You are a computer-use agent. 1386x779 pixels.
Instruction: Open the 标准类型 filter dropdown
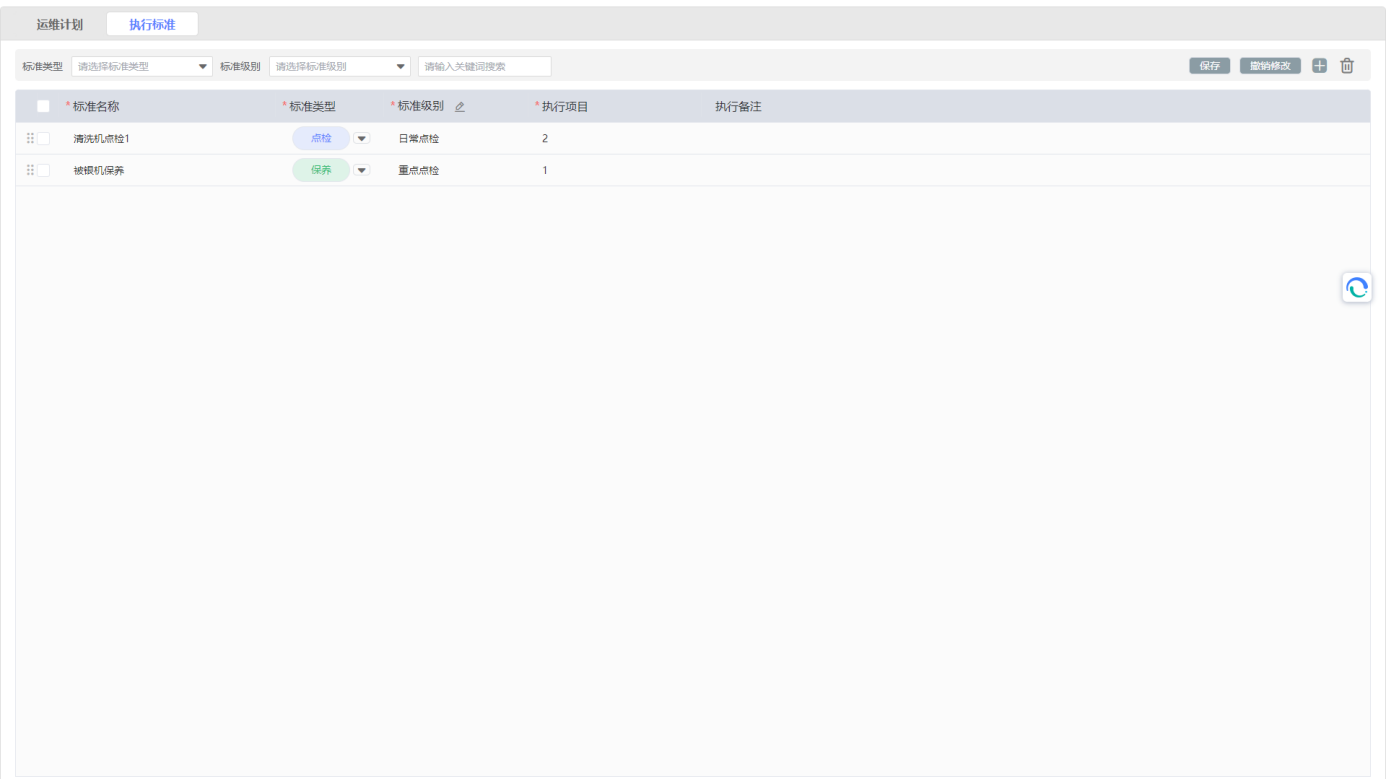point(141,67)
